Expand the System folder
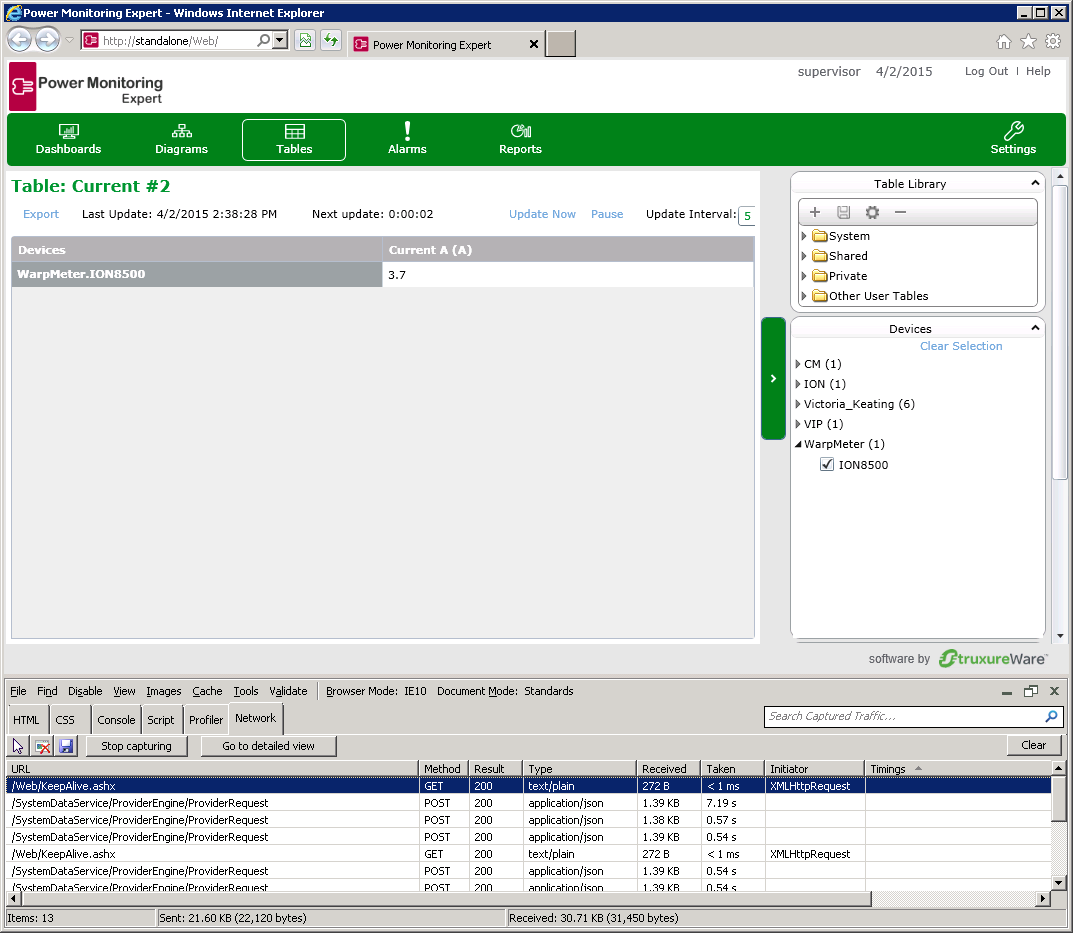The height and width of the screenshot is (933, 1073). [x=804, y=235]
